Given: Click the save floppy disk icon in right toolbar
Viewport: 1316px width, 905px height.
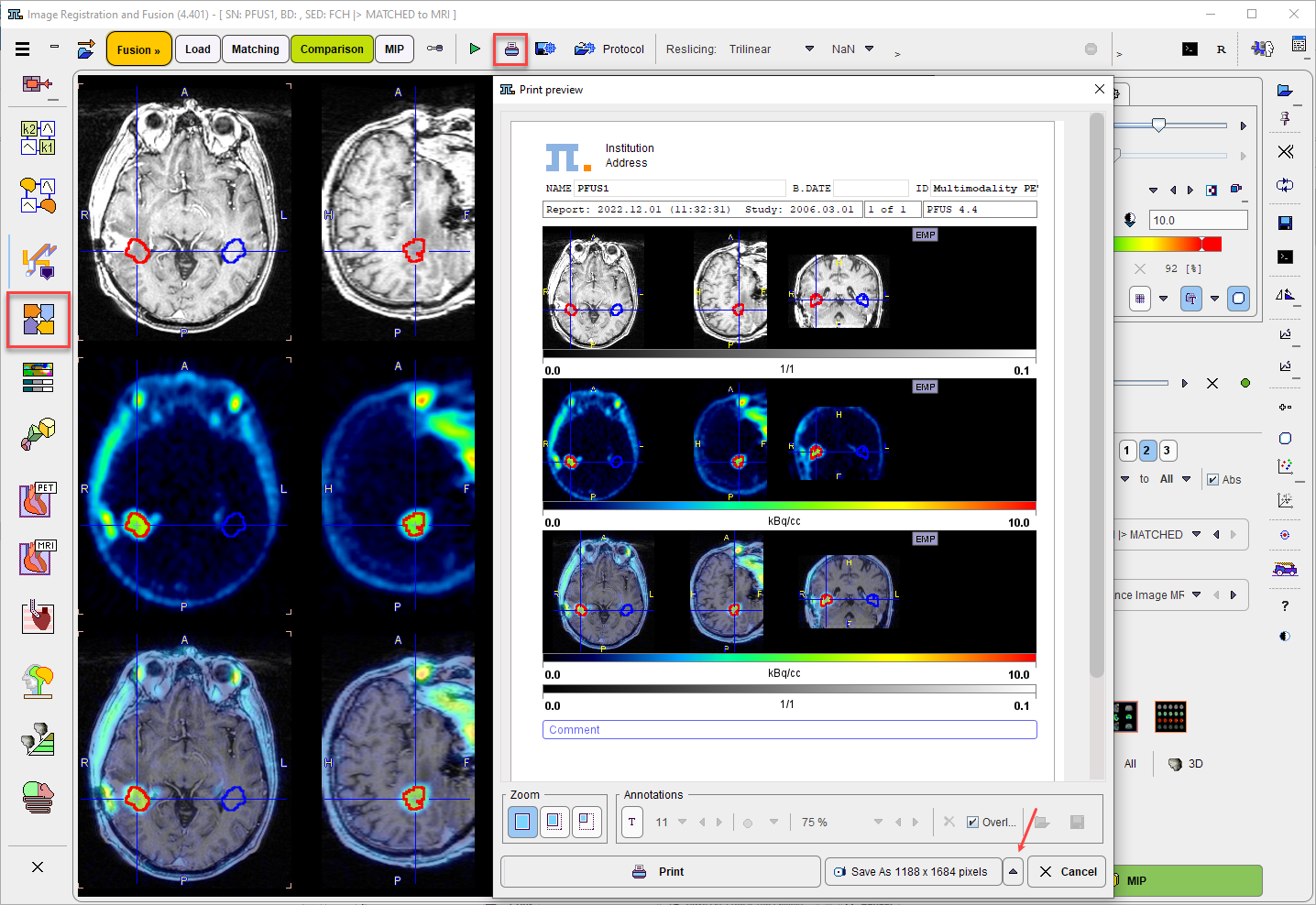Looking at the screenshot, I should tap(1285, 223).
